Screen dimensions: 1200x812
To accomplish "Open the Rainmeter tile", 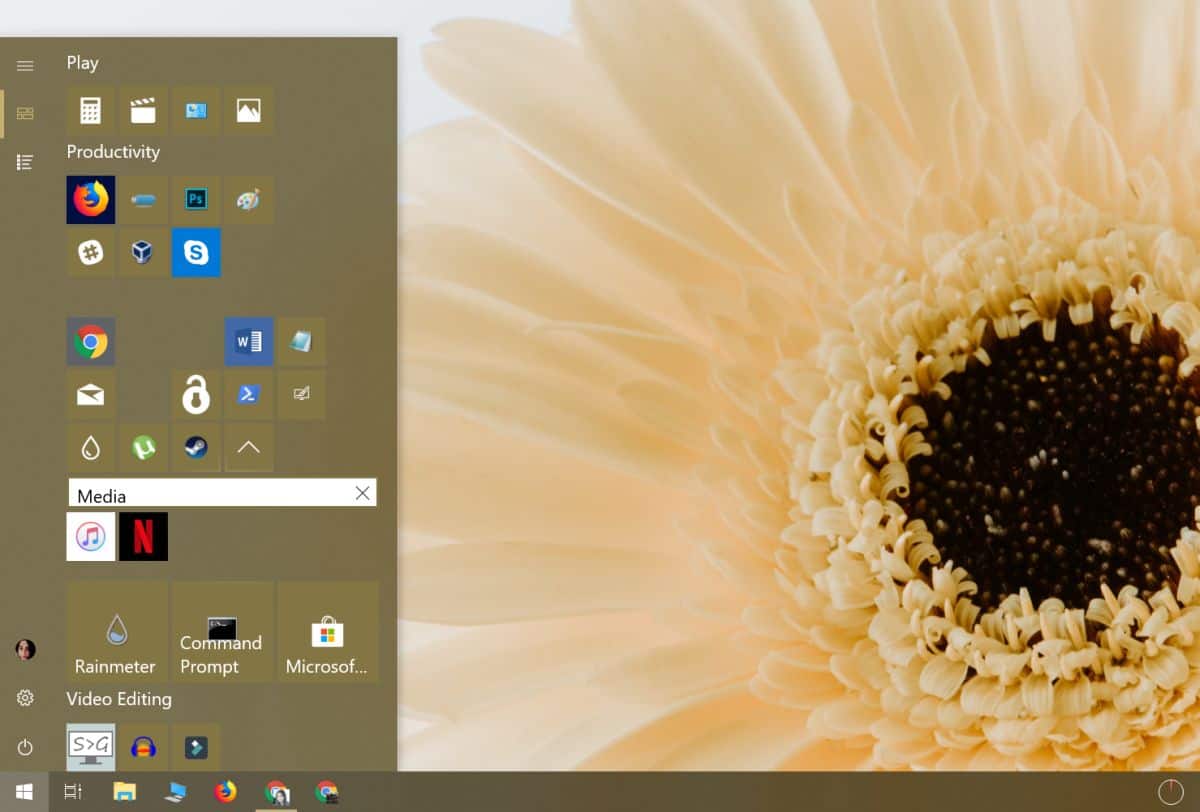I will 117,632.
